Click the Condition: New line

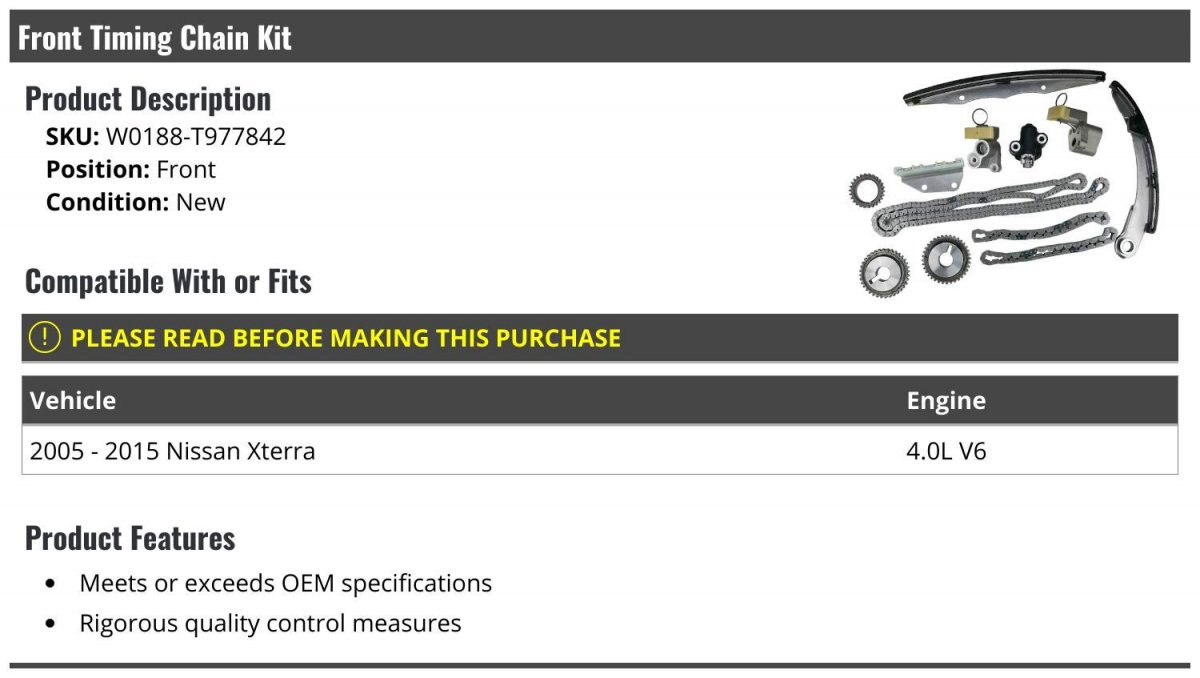(136, 202)
